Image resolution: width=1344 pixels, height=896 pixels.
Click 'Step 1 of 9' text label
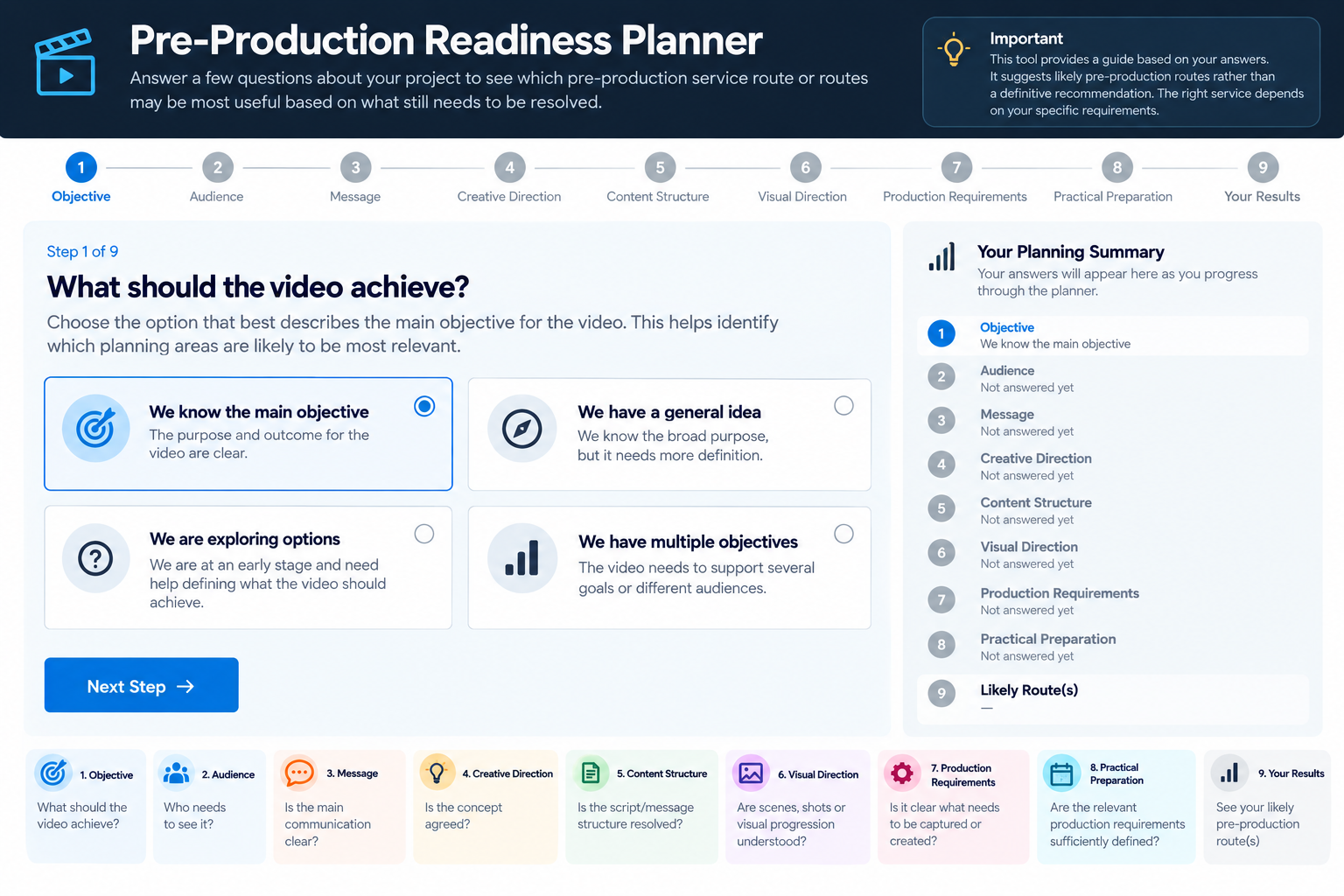point(82,251)
